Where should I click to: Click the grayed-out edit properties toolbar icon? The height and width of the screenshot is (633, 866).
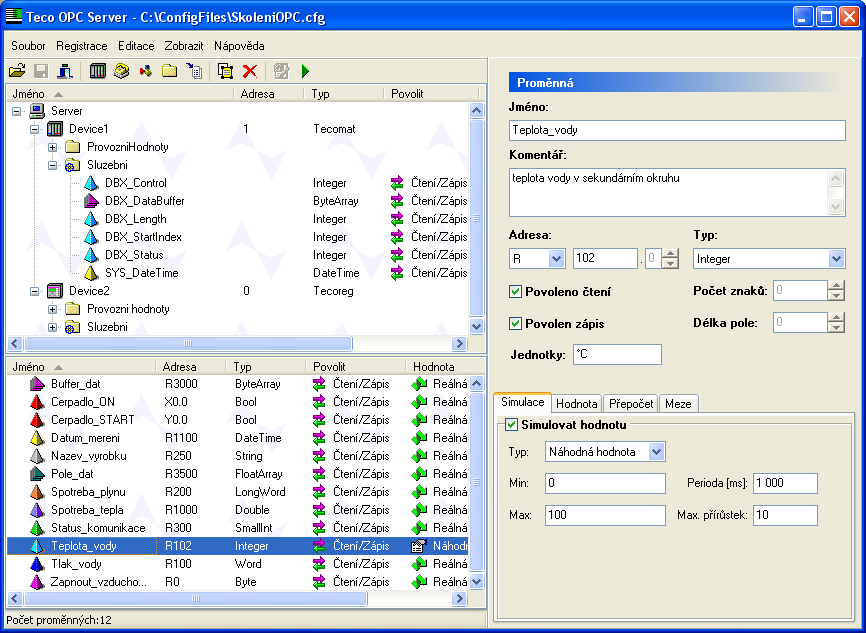point(282,71)
